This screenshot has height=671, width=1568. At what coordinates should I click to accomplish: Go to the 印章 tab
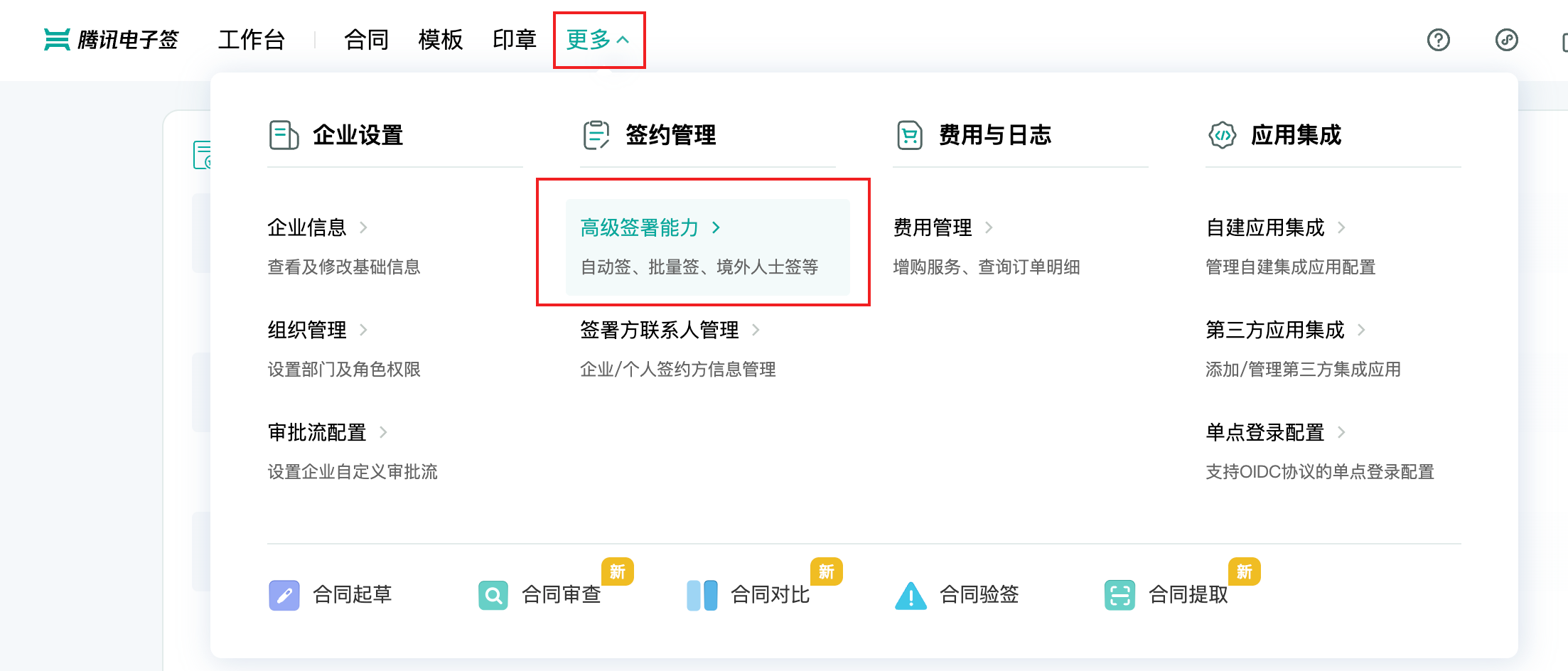click(515, 40)
